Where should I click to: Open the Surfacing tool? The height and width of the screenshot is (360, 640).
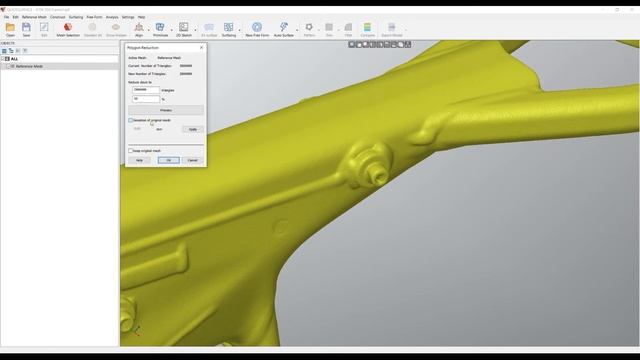tap(229, 27)
